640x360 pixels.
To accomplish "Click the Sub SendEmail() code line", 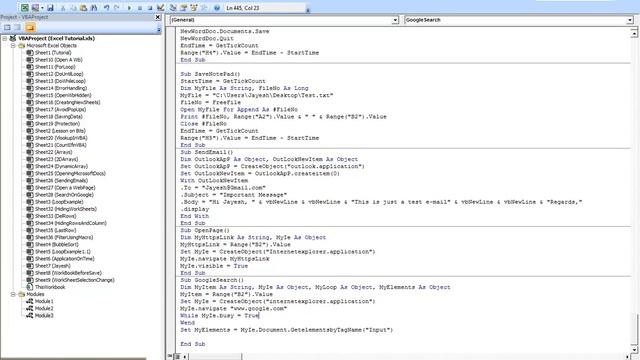I will coord(207,152).
